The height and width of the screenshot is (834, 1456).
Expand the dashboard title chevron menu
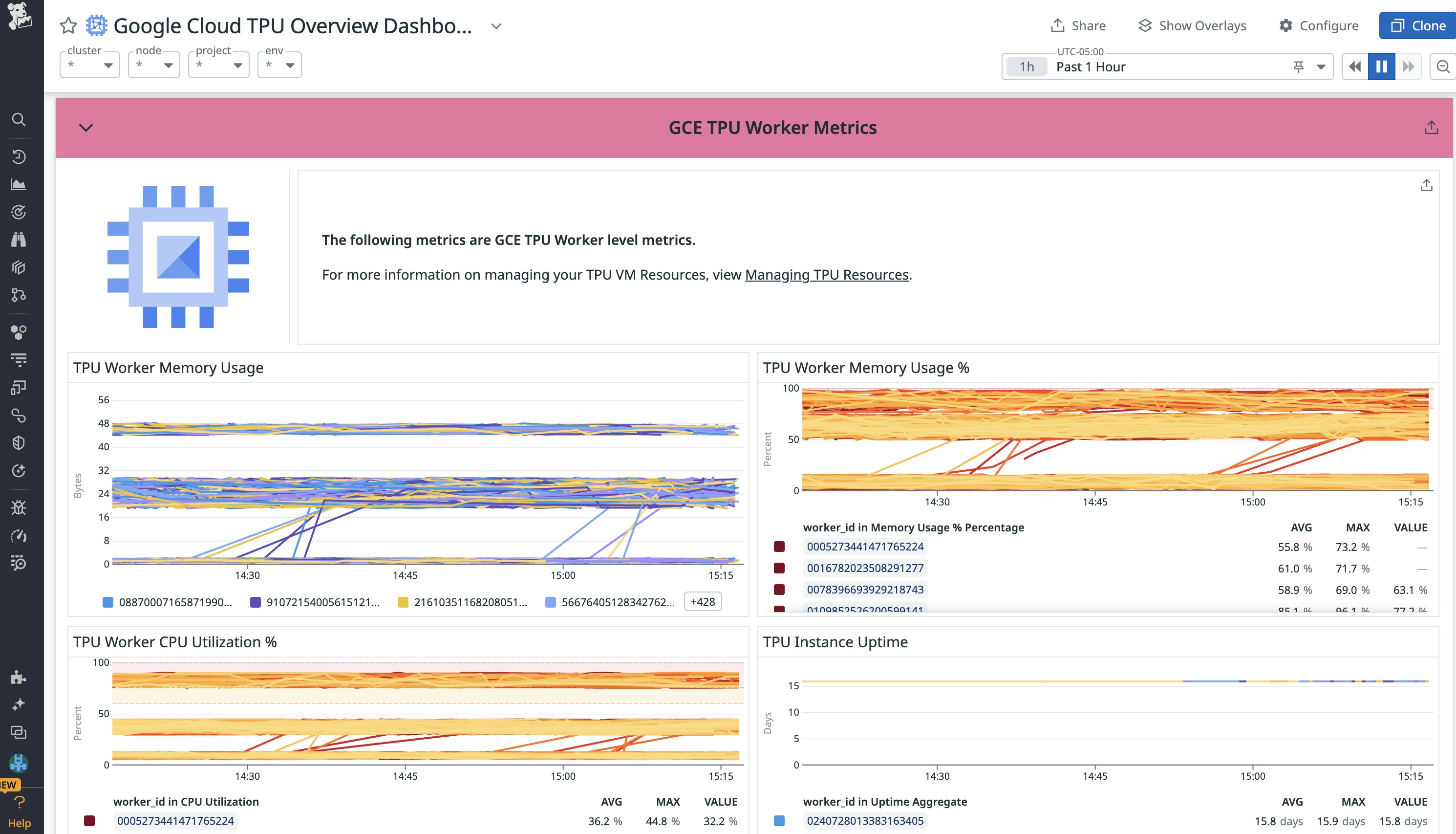pyautogui.click(x=495, y=26)
